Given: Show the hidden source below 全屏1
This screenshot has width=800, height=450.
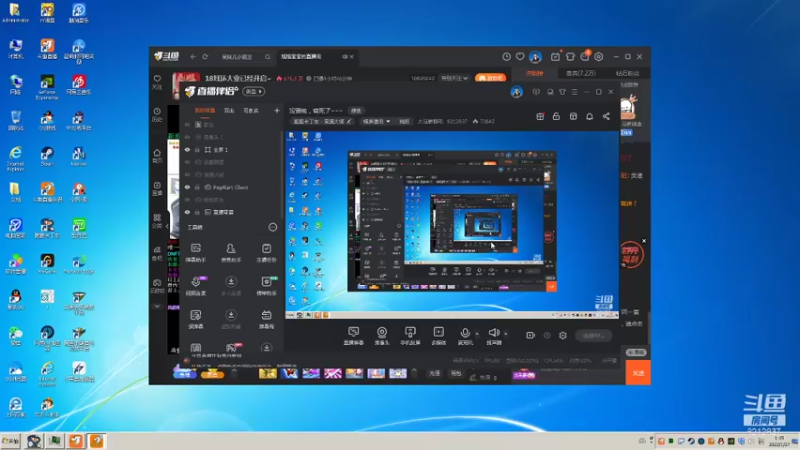Looking at the screenshot, I should [x=187, y=162].
